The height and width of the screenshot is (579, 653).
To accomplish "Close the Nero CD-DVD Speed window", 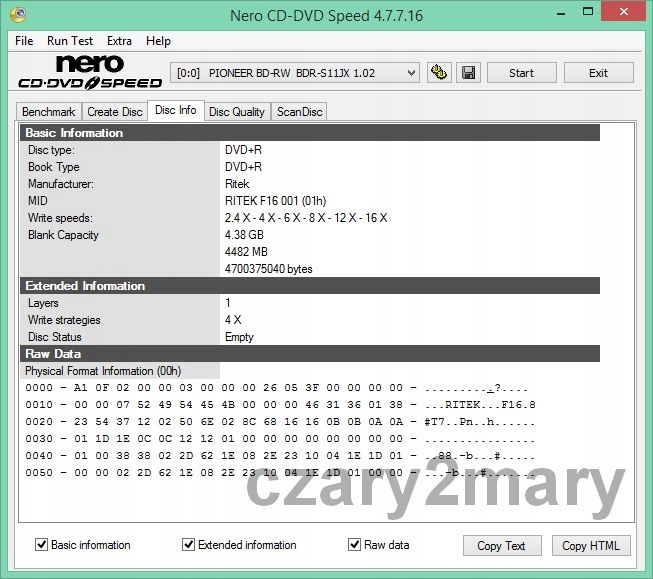I will [x=623, y=12].
